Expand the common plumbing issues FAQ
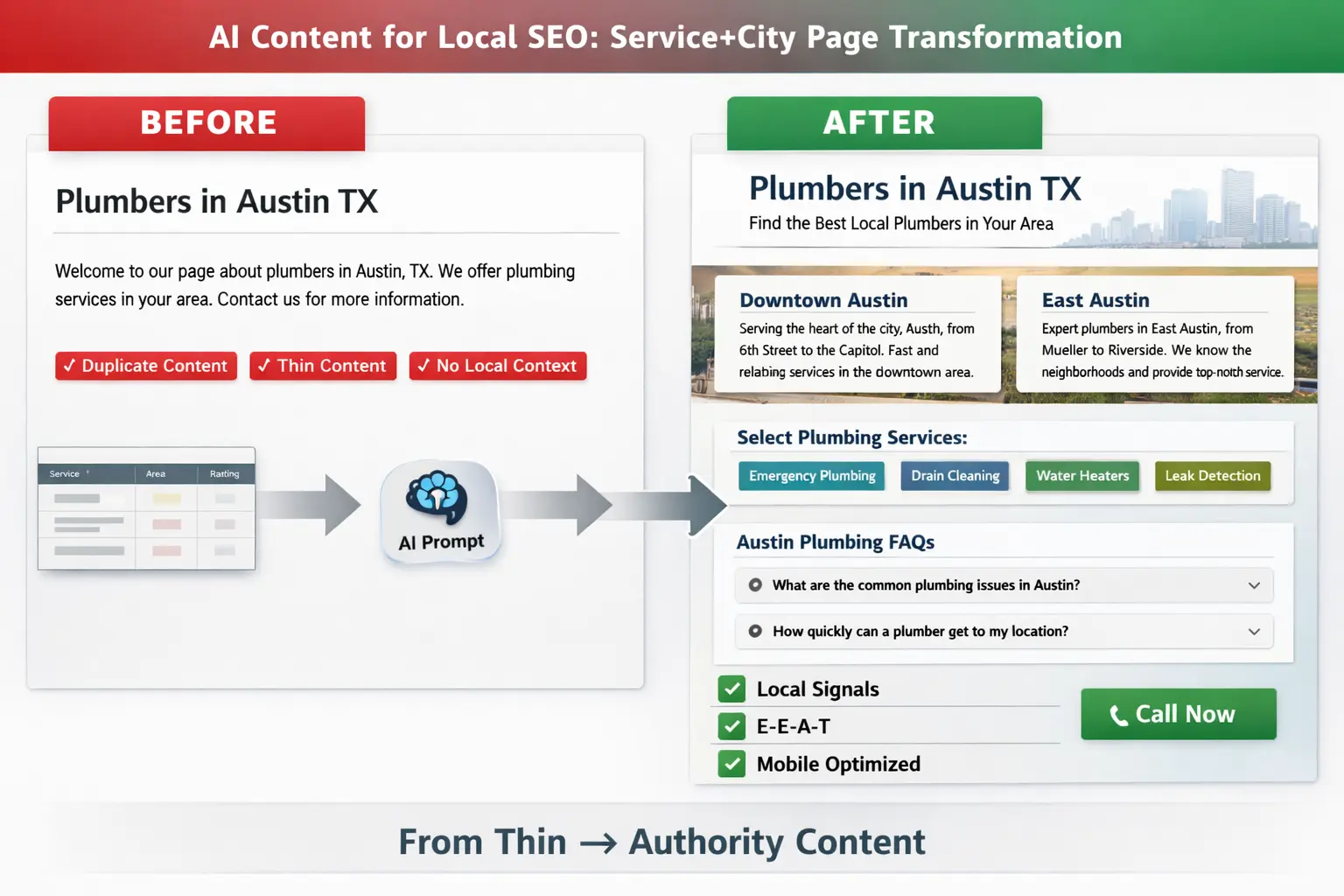 point(1254,584)
